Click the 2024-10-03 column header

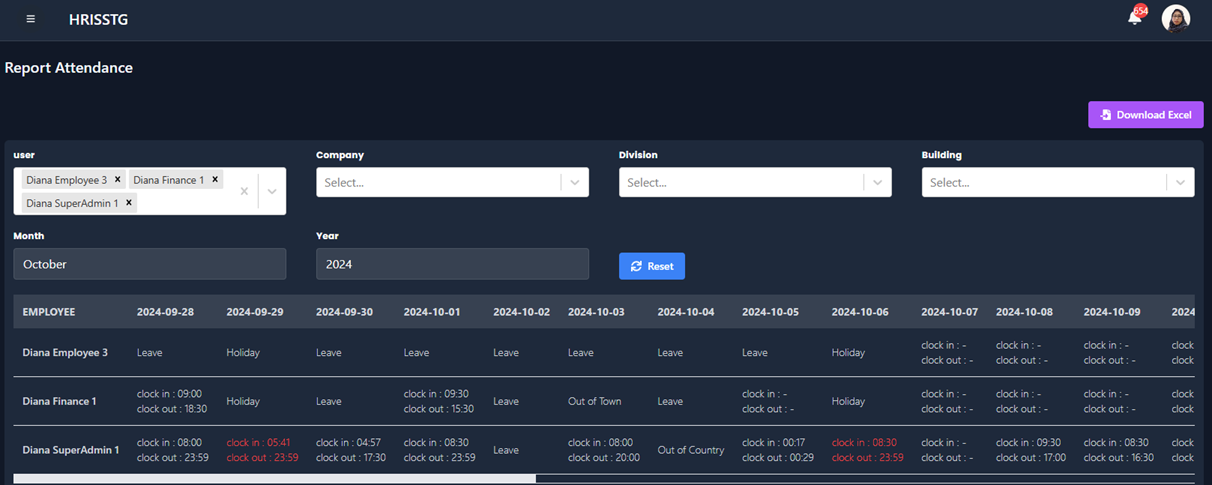(596, 312)
